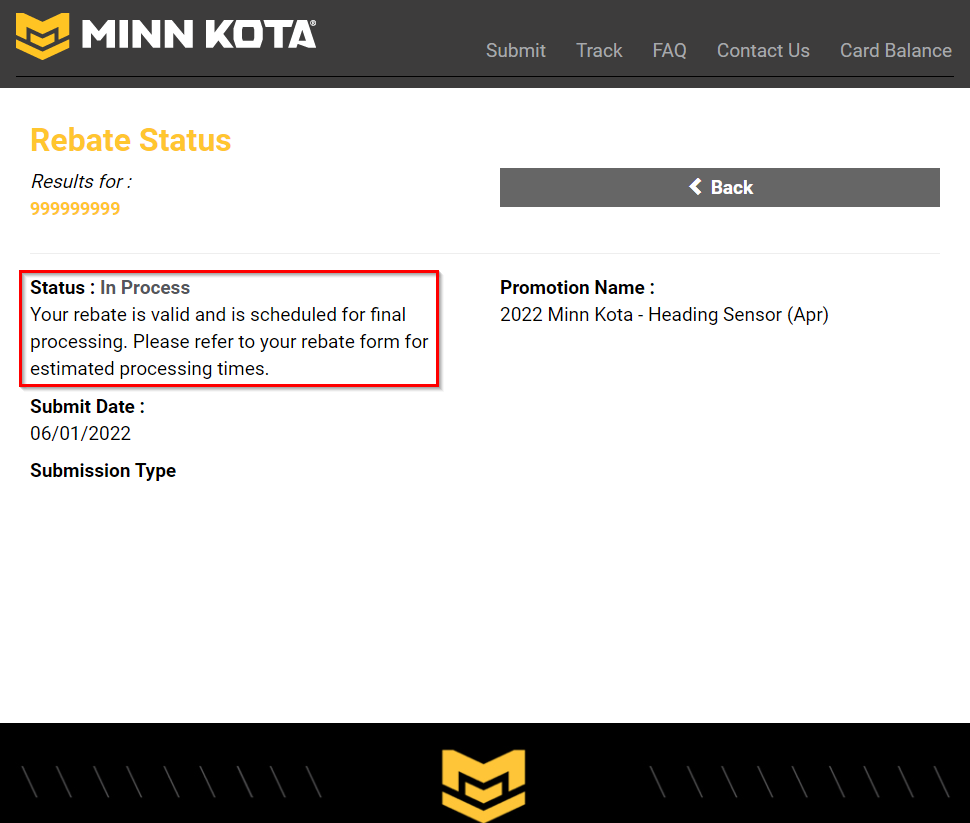Open Card Balance from navigation
The image size is (970, 823).
pyautogui.click(x=896, y=51)
